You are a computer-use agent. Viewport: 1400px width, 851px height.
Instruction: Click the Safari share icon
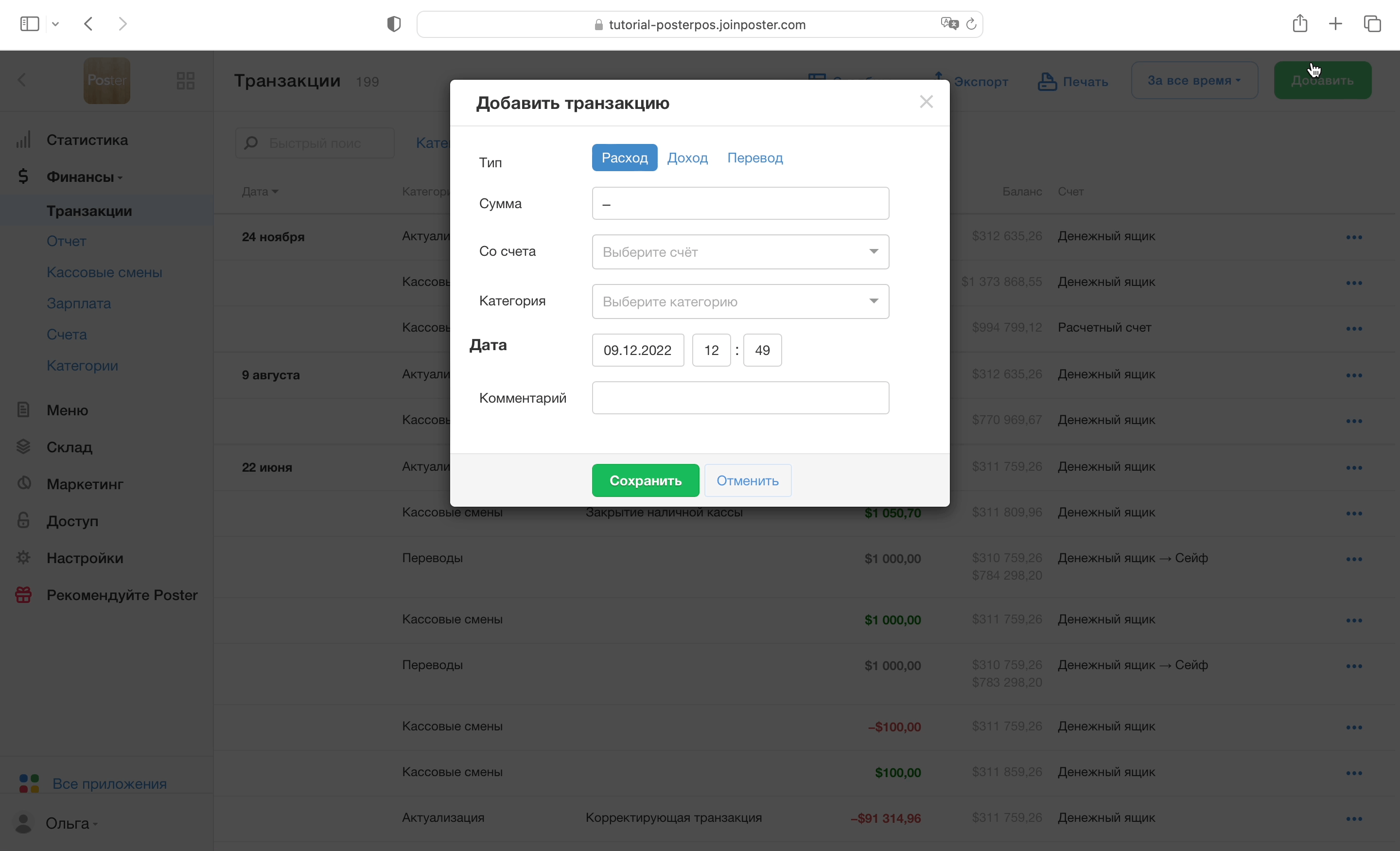(x=1299, y=24)
